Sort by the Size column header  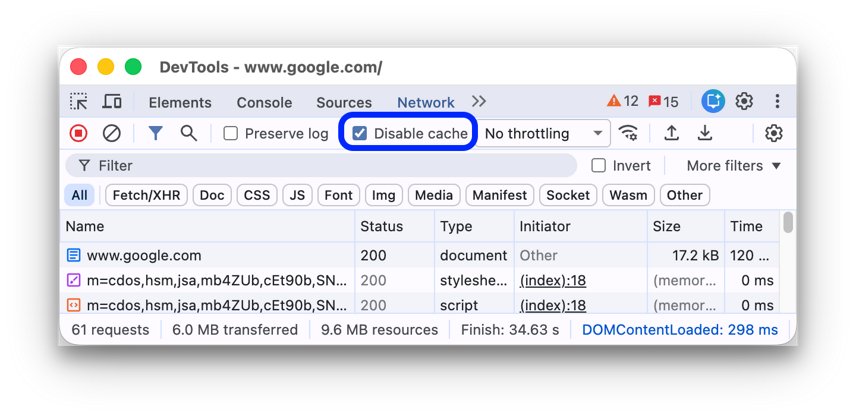click(x=686, y=227)
